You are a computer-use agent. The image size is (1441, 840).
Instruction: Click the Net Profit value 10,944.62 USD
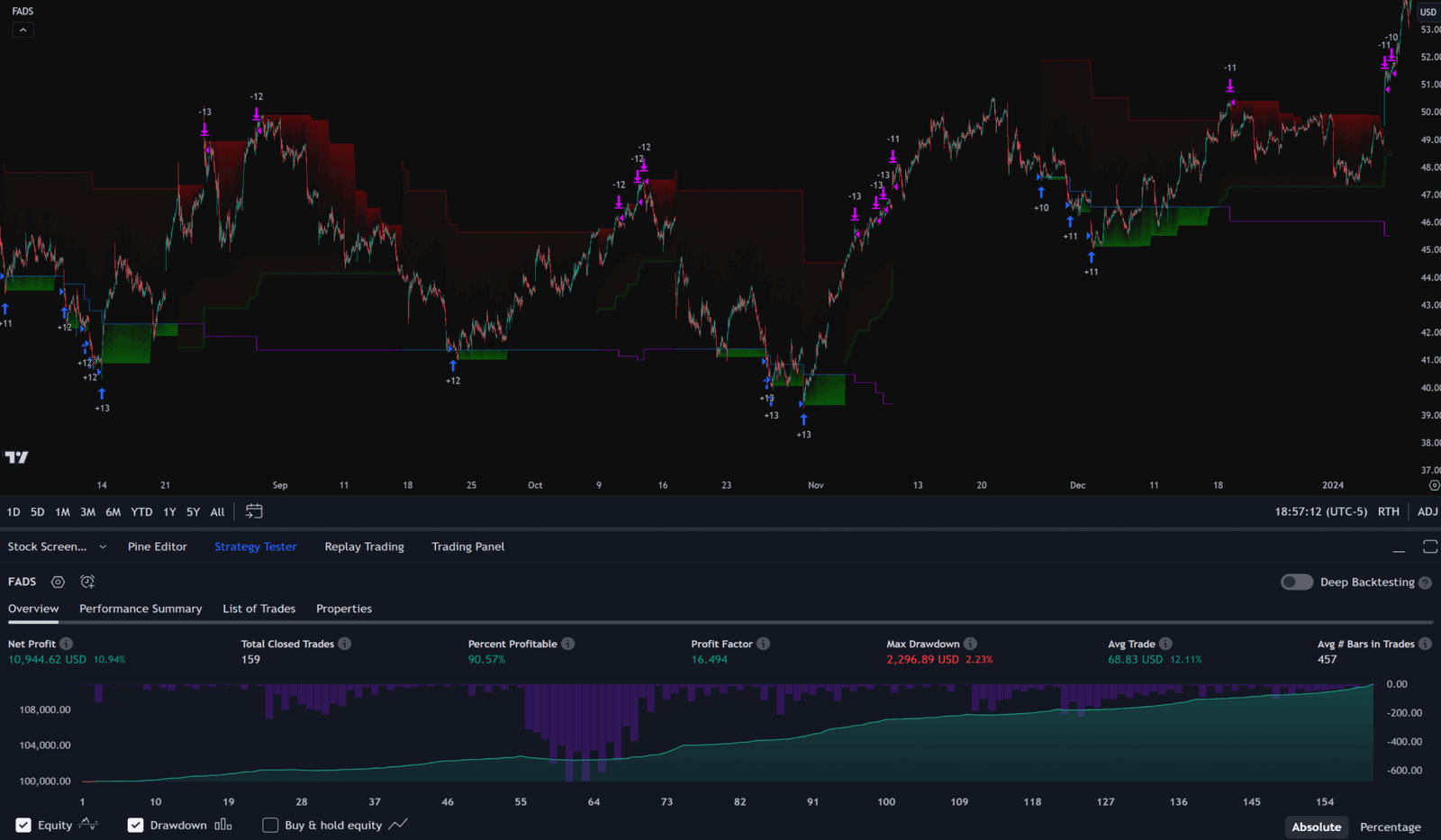tap(47, 659)
